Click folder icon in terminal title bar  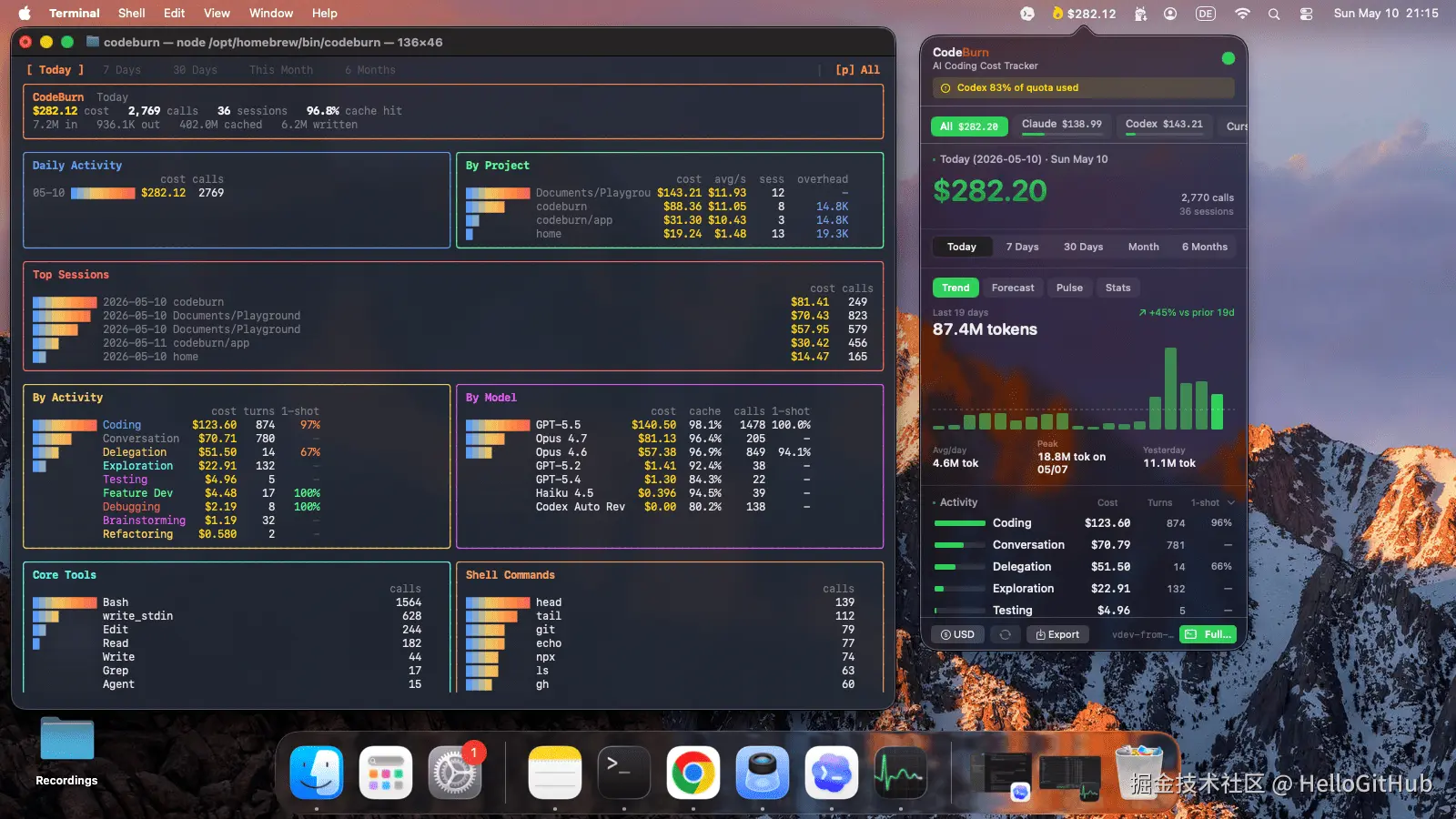[x=93, y=42]
